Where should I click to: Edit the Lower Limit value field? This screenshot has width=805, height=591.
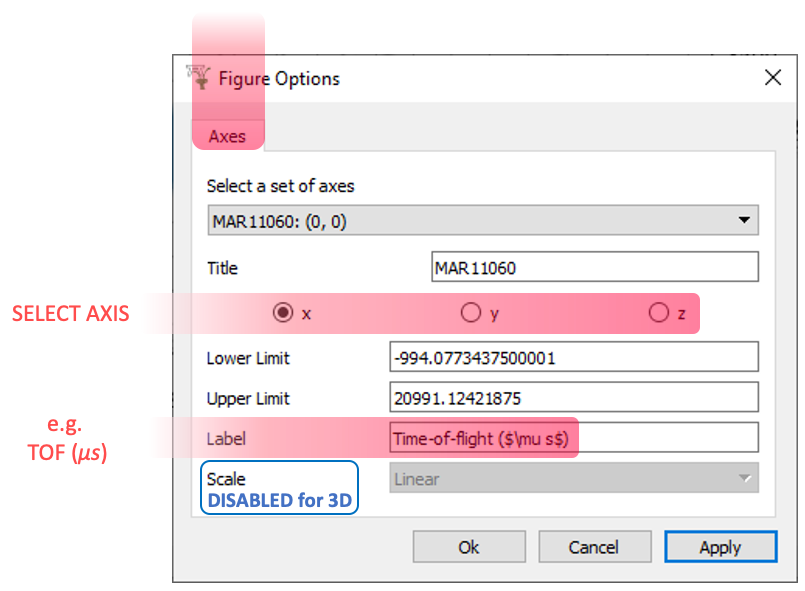[573, 356]
